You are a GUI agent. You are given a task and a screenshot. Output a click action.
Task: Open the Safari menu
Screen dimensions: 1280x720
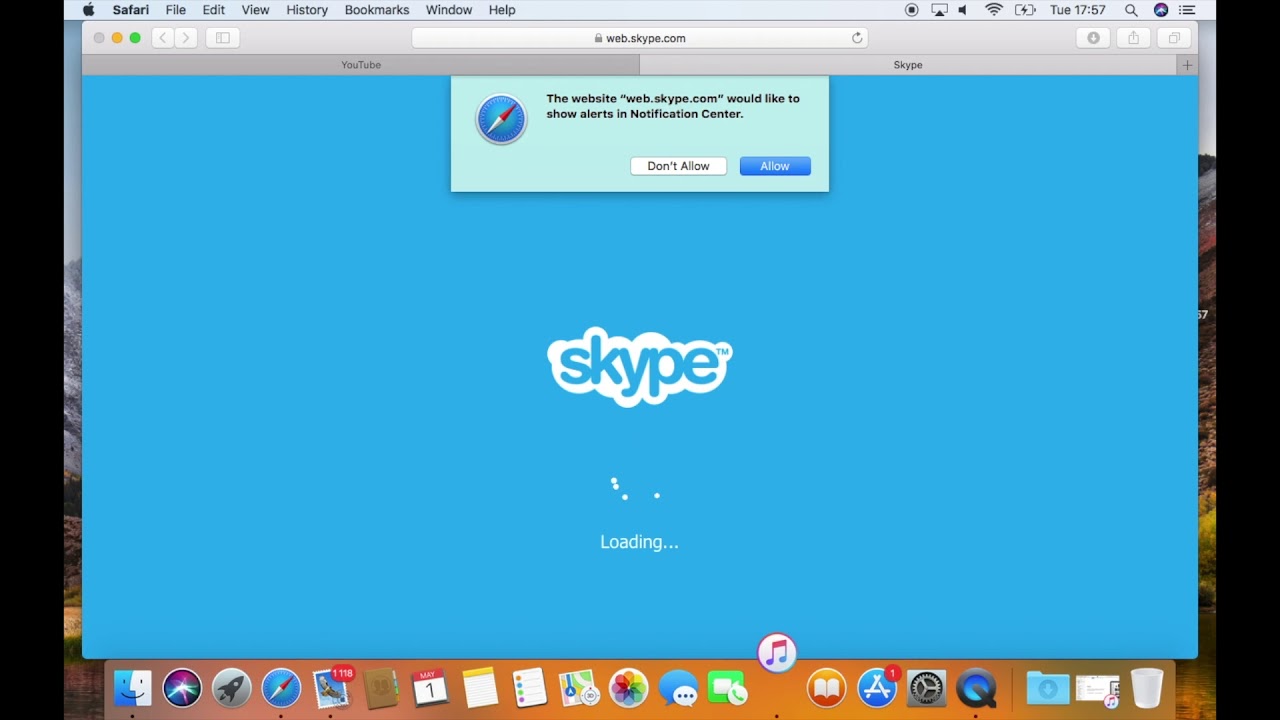tap(131, 10)
